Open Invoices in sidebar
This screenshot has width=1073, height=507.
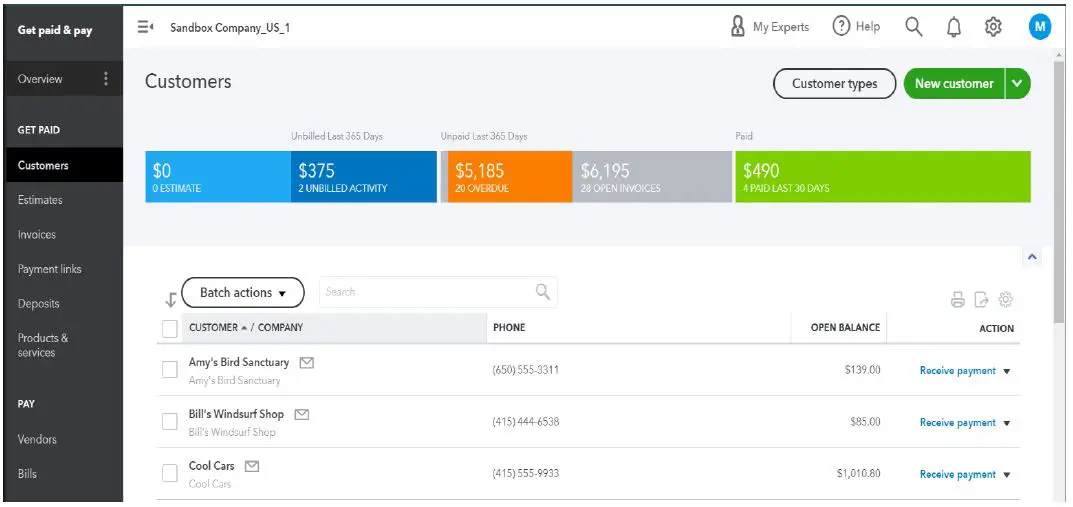[x=37, y=235]
